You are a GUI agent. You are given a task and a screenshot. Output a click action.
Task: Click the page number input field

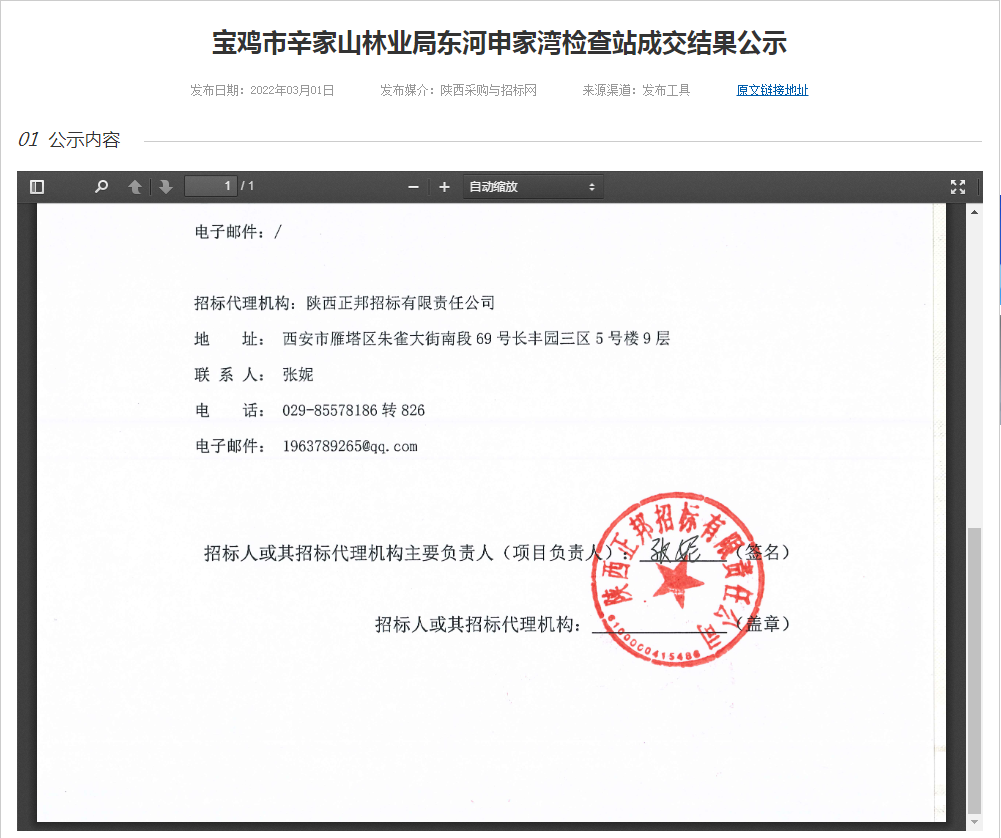tap(211, 186)
